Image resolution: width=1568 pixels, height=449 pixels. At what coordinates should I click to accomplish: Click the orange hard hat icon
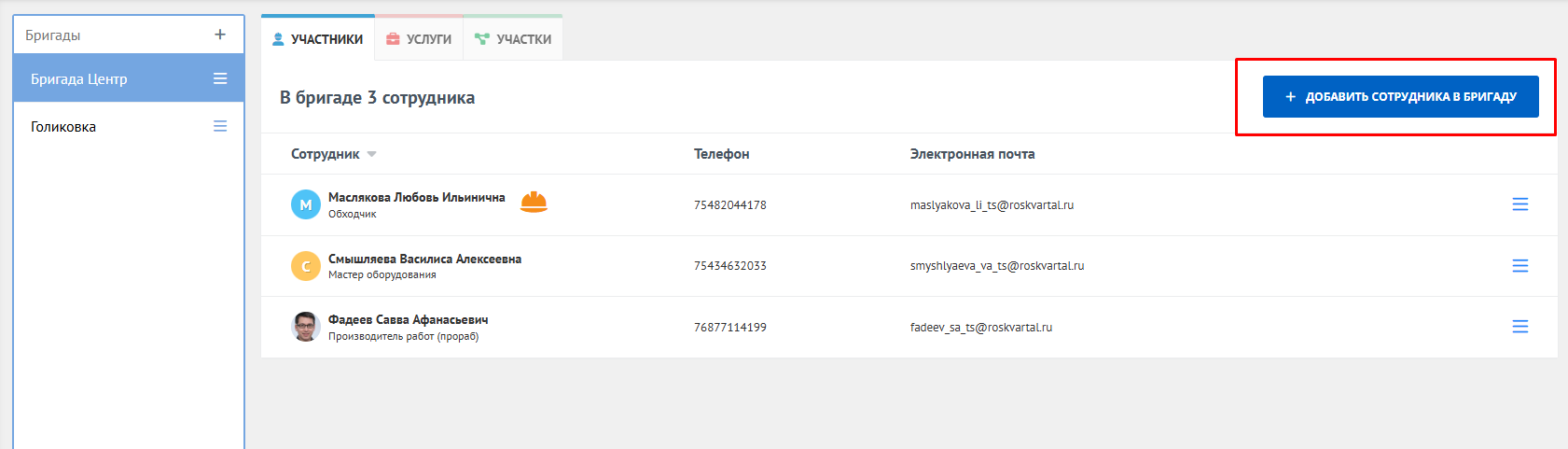click(534, 202)
